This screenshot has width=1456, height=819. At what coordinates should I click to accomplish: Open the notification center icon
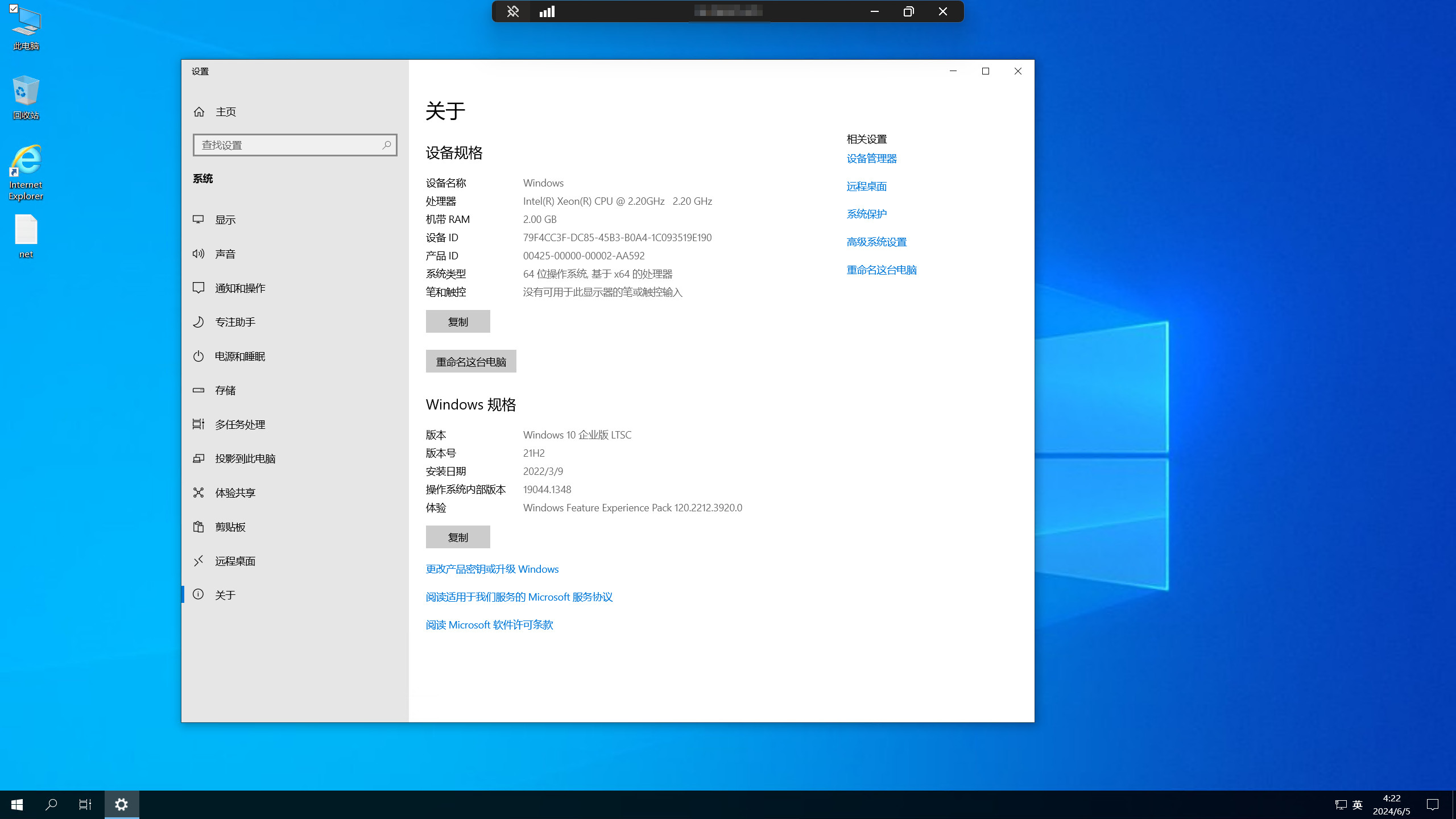coord(1433,805)
